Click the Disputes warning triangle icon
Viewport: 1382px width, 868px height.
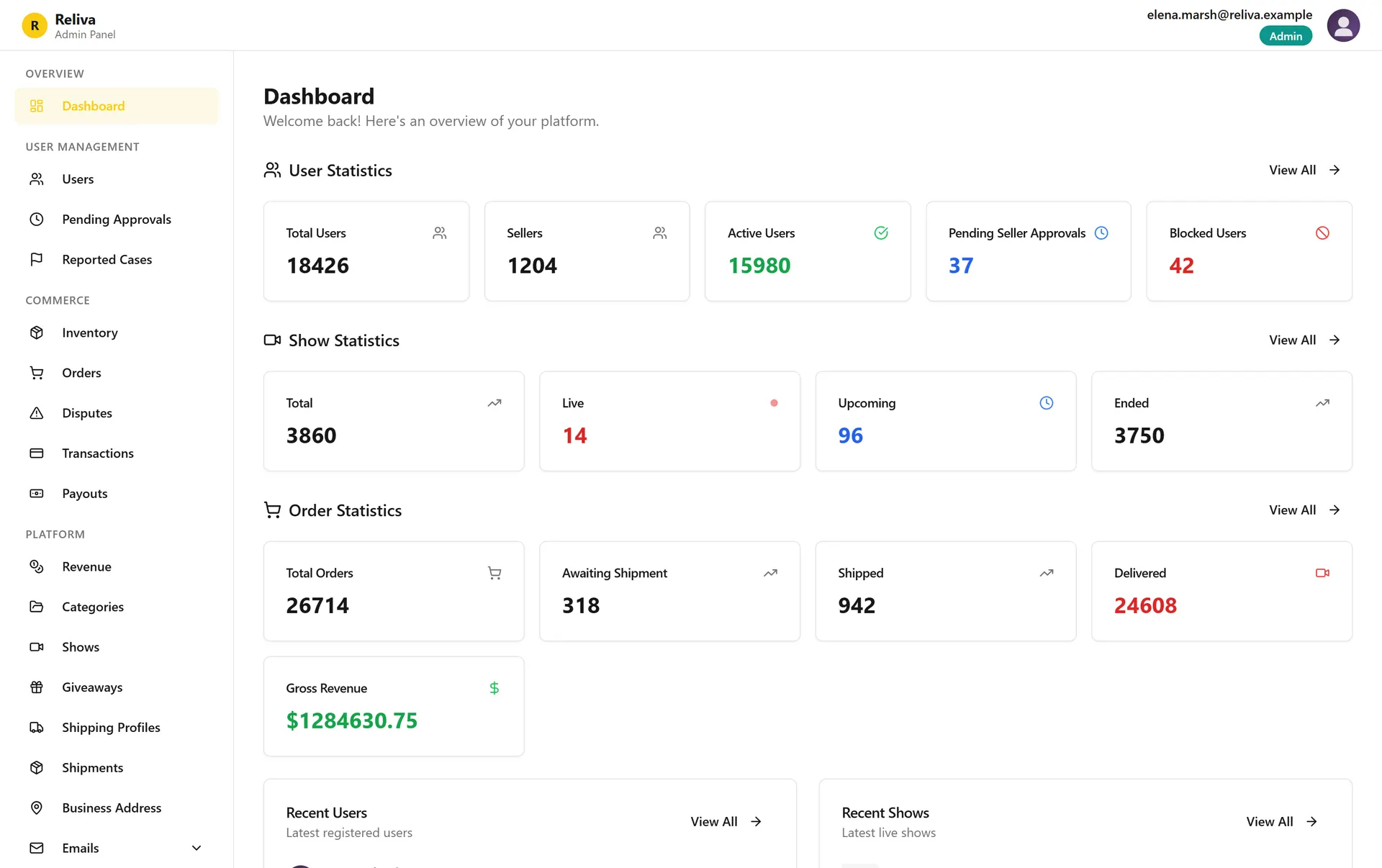coord(37,413)
